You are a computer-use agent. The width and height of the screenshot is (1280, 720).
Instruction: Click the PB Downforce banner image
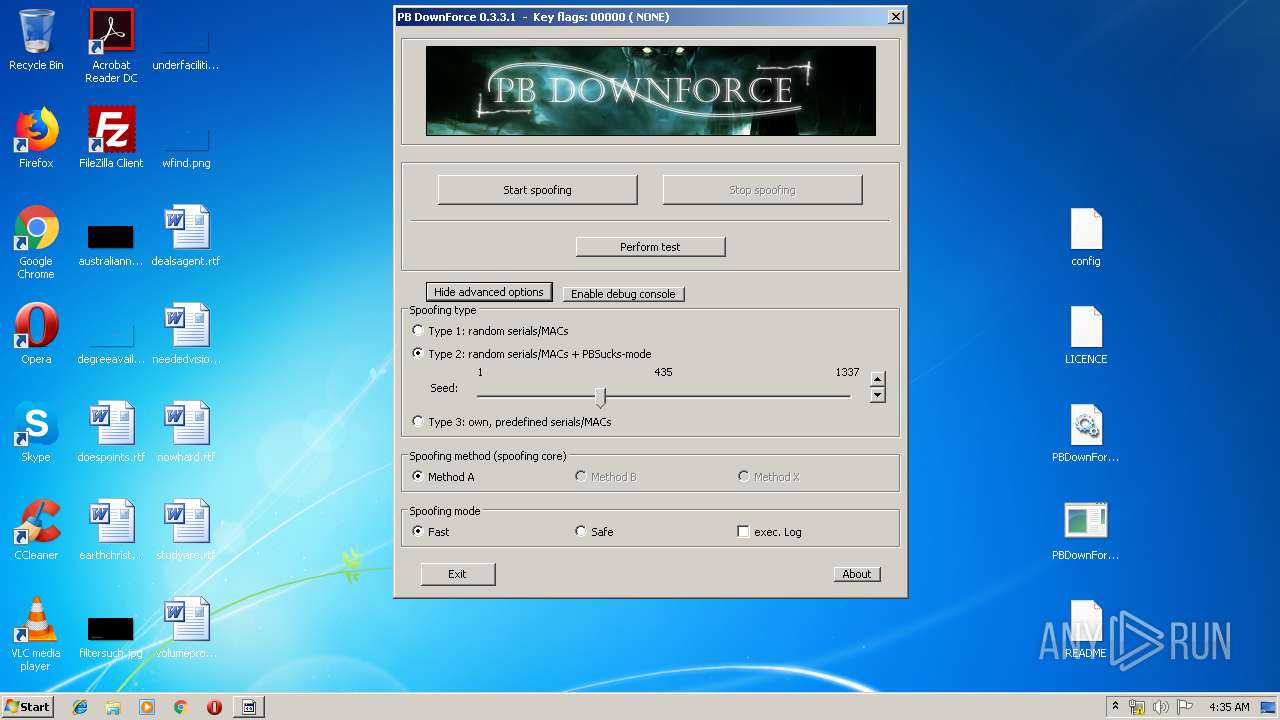click(651, 91)
